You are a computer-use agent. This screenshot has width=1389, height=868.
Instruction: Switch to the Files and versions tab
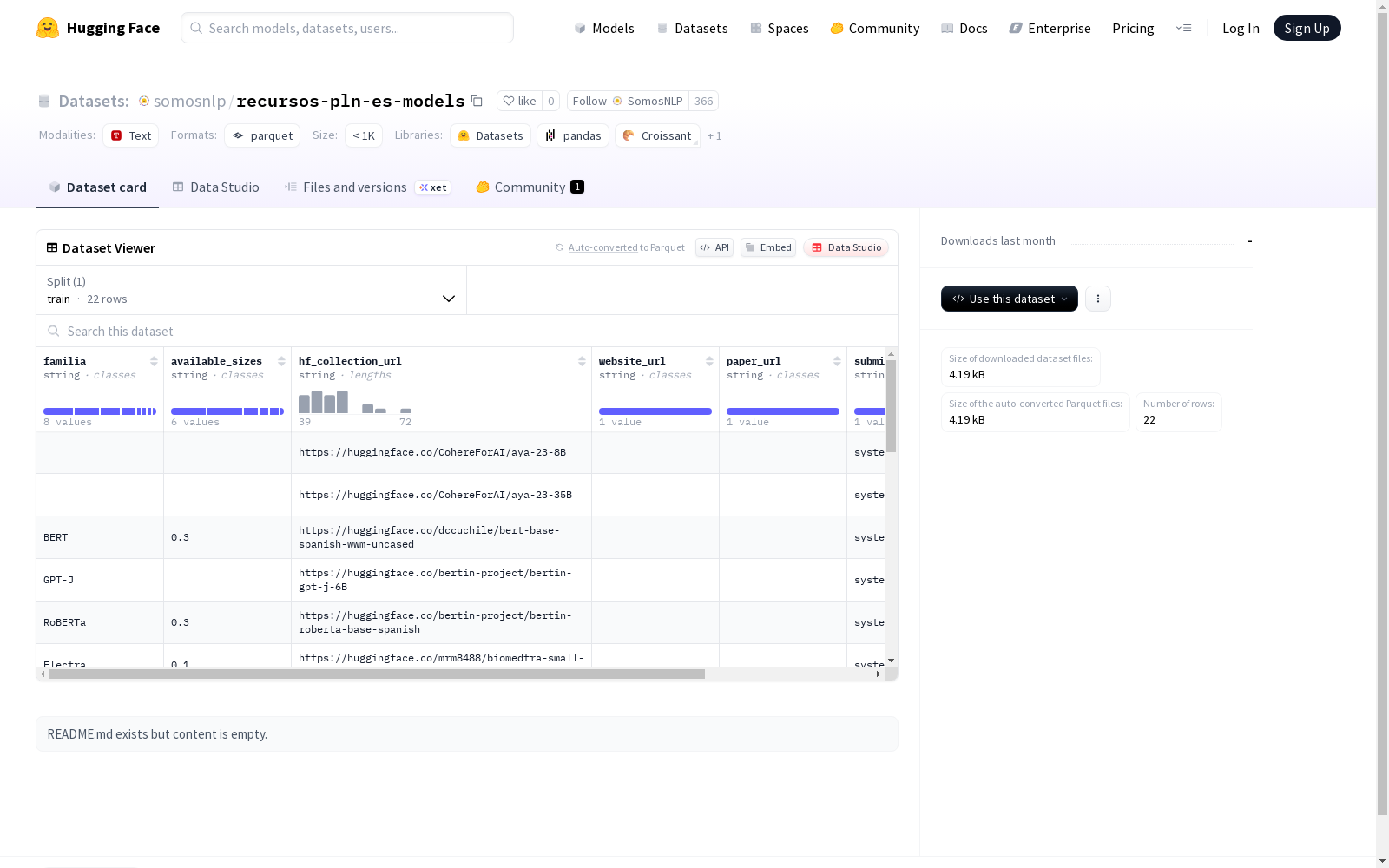tap(367, 187)
